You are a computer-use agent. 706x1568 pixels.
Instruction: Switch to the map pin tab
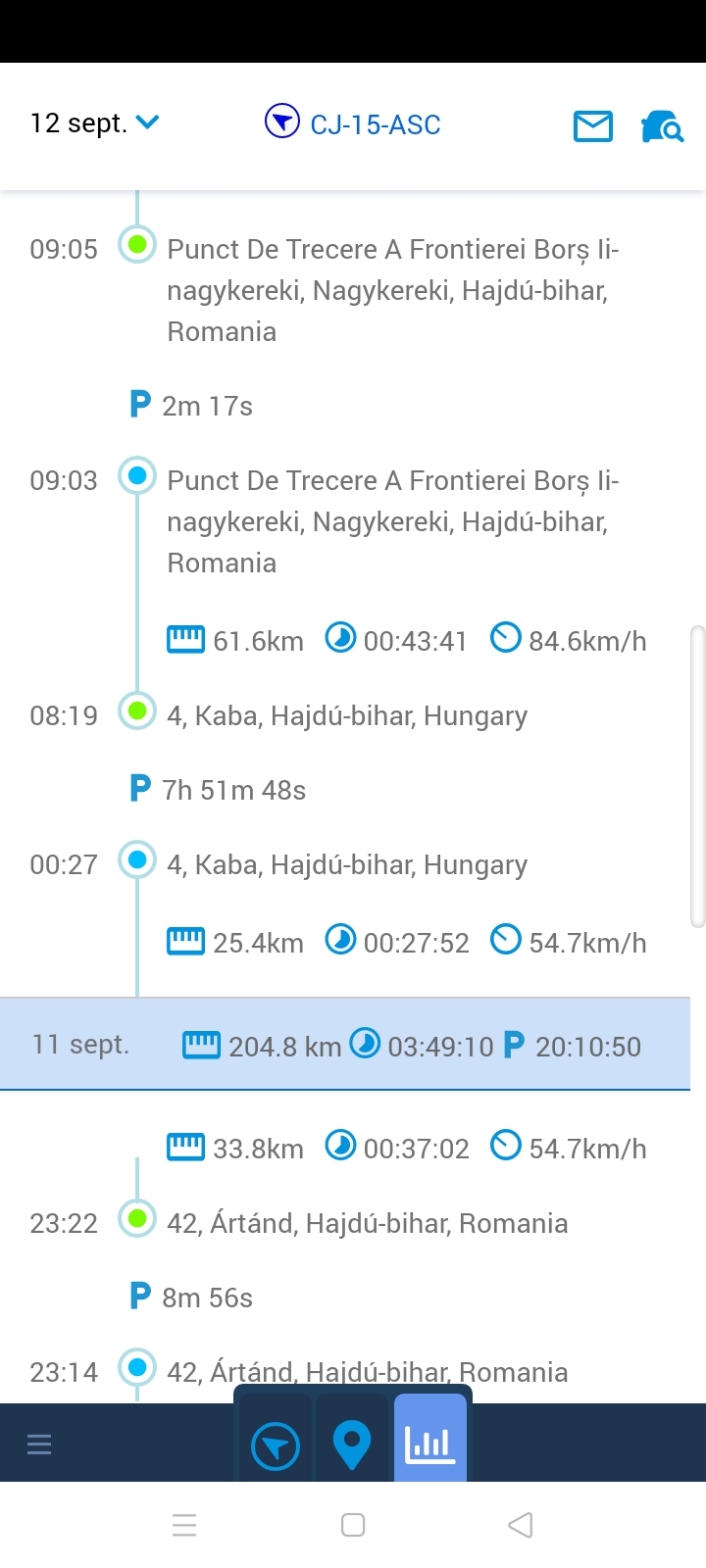pos(352,1445)
